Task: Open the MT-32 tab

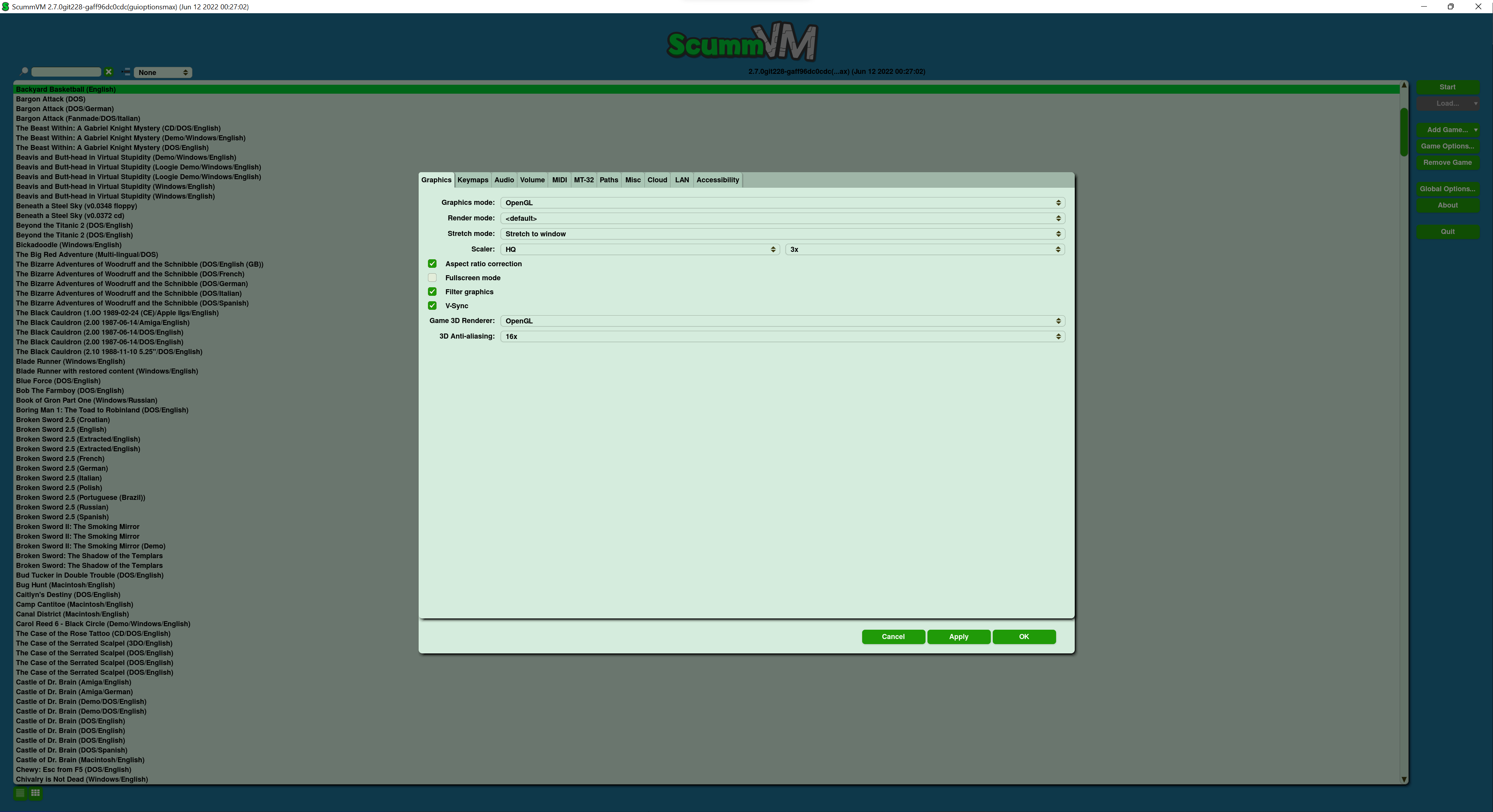Action: click(x=584, y=180)
